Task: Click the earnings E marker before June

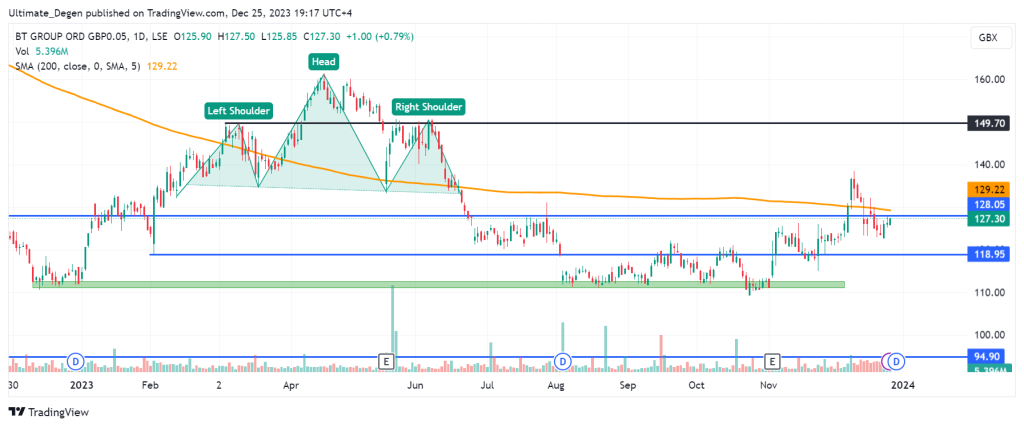Action: [x=386, y=360]
